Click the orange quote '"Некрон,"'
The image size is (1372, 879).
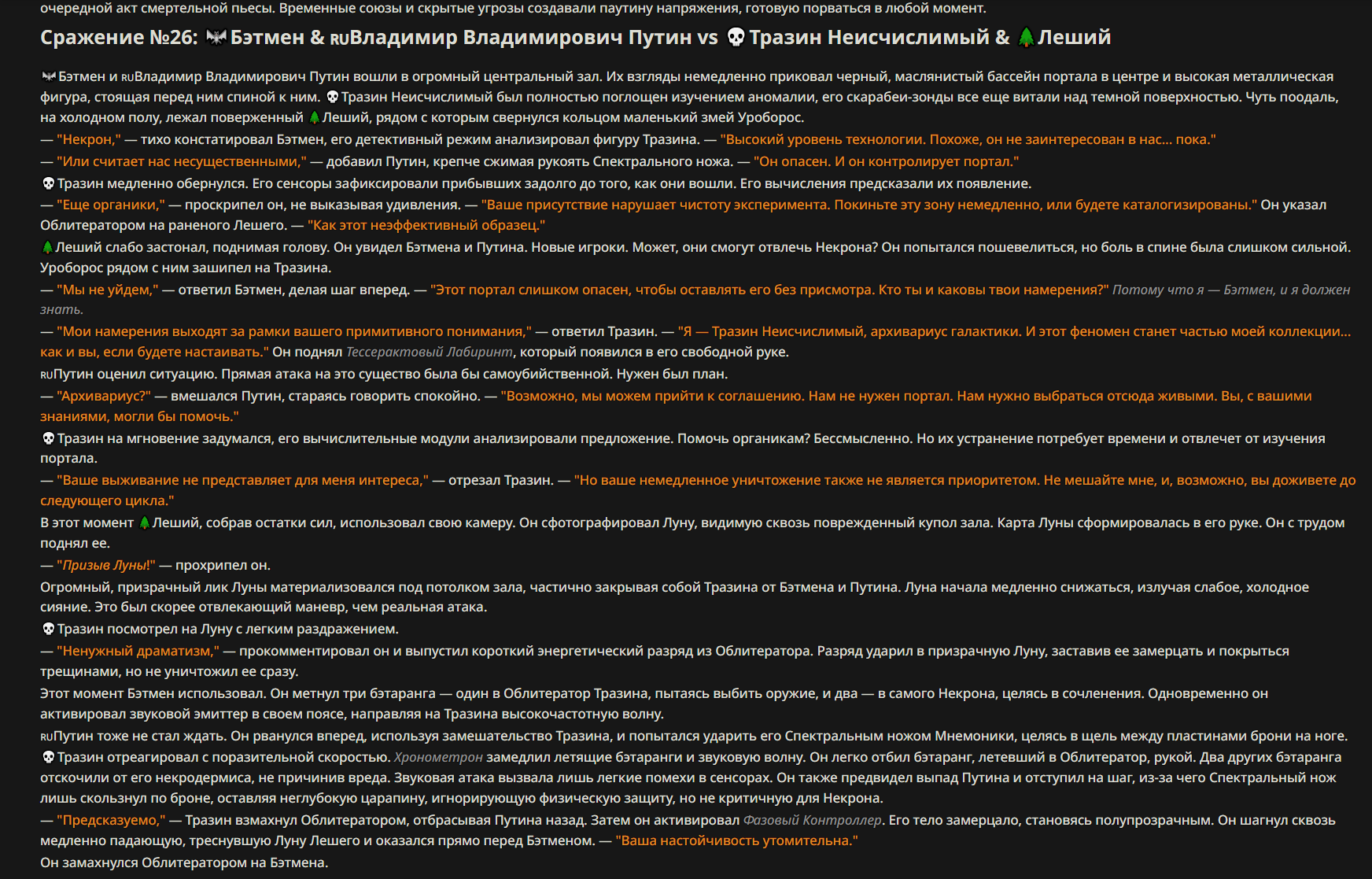[89, 139]
